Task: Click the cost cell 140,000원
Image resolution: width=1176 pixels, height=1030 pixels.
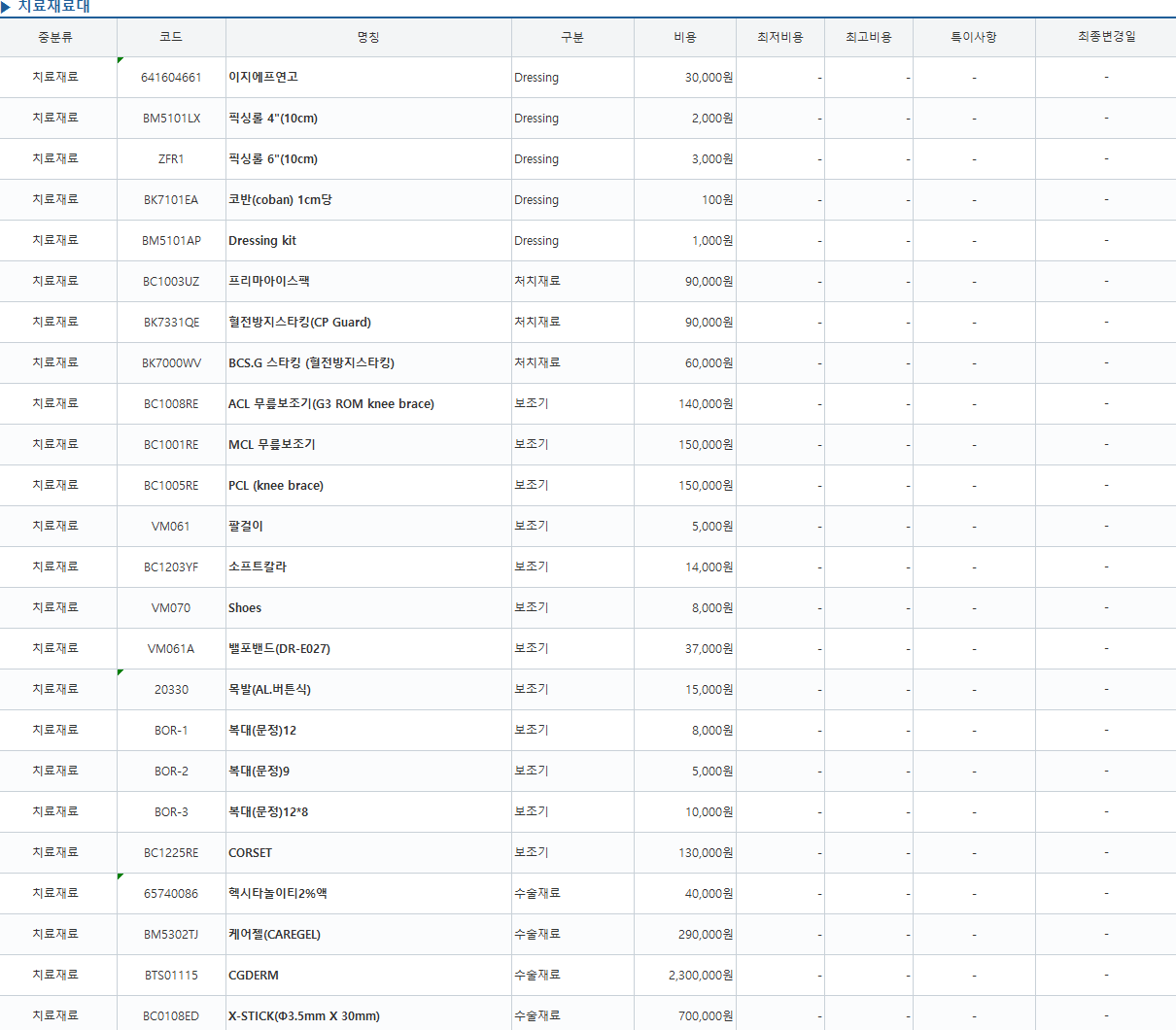Action: [685, 404]
